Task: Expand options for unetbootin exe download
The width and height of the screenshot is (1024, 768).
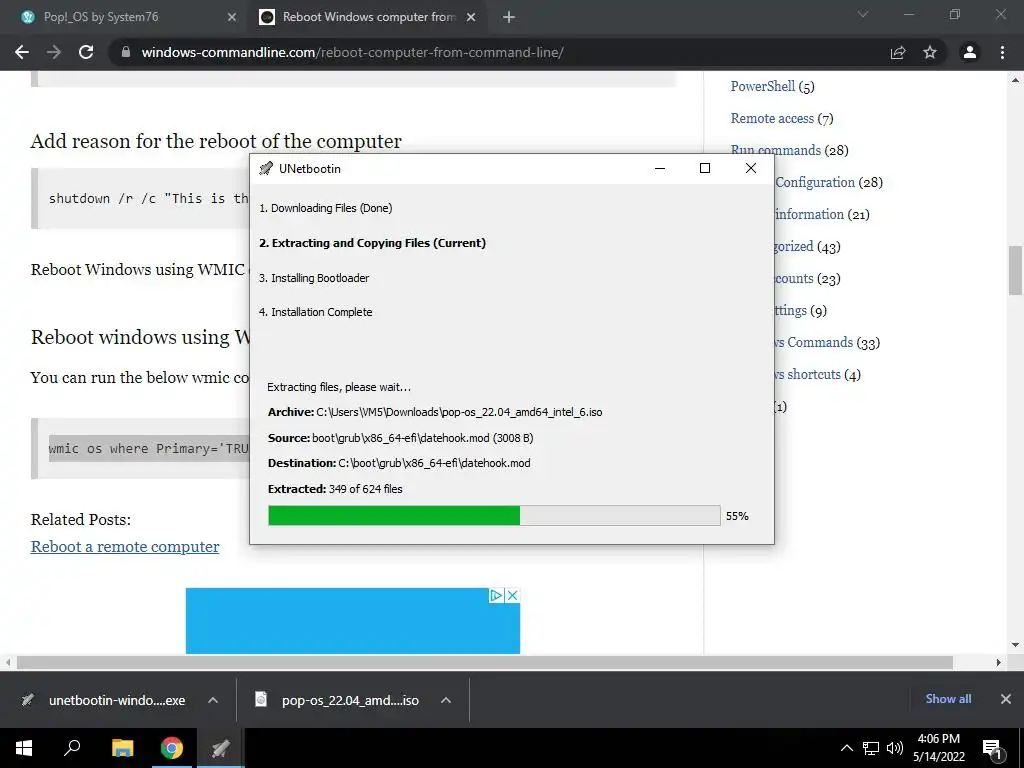Action: 213,700
